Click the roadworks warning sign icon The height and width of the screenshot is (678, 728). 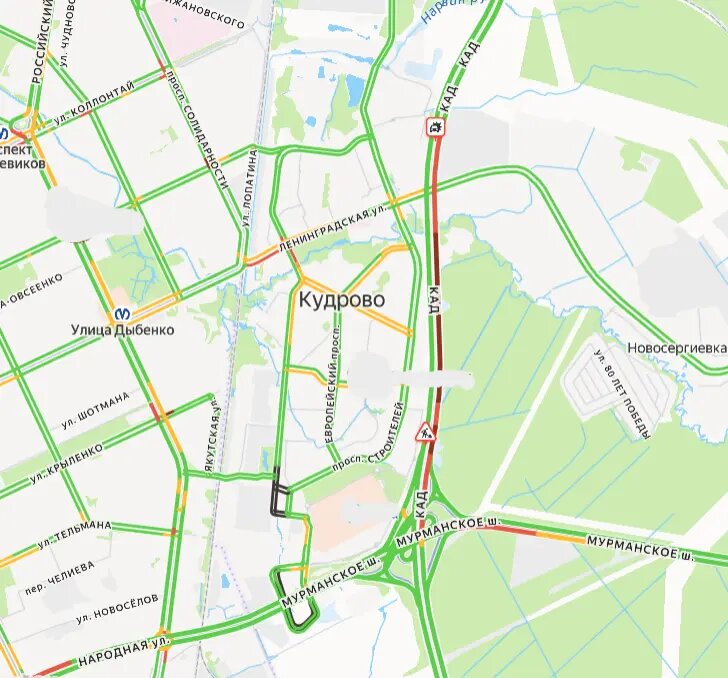[x=425, y=432]
